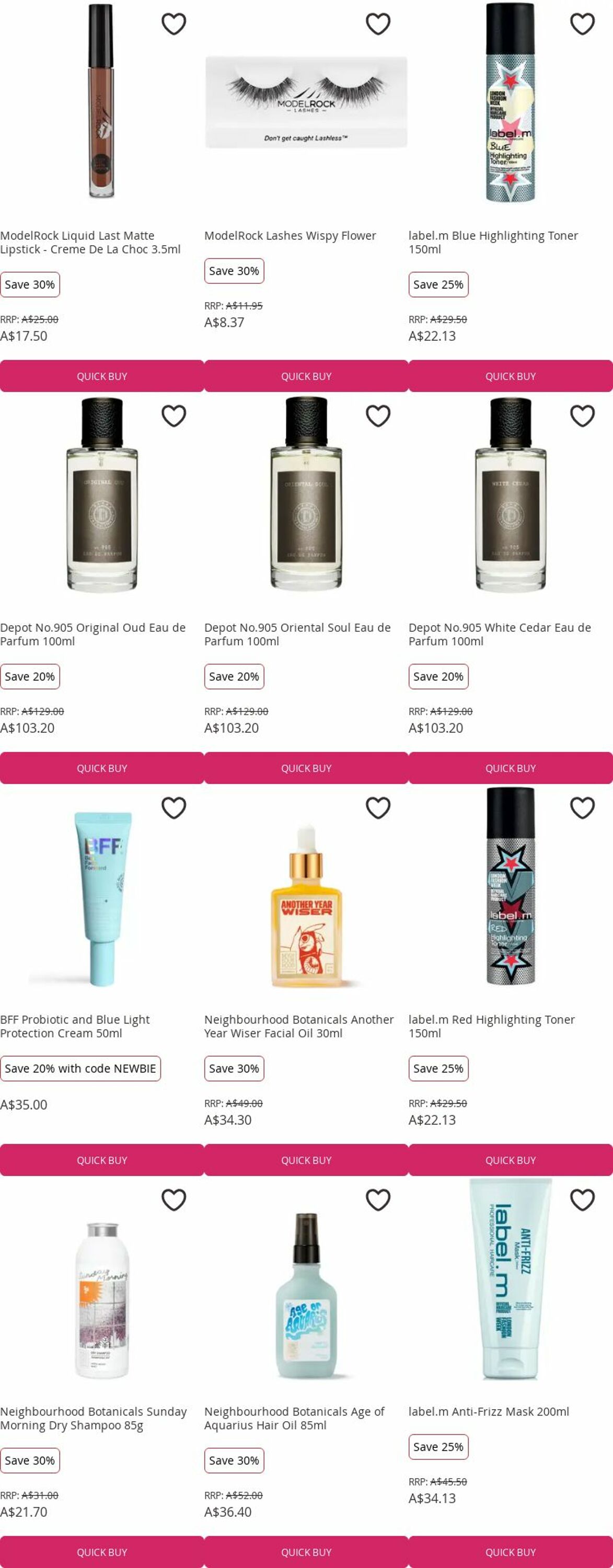Quick buy Depot No.905 White Cedar perfume
The height and width of the screenshot is (1568, 613).
tap(511, 768)
